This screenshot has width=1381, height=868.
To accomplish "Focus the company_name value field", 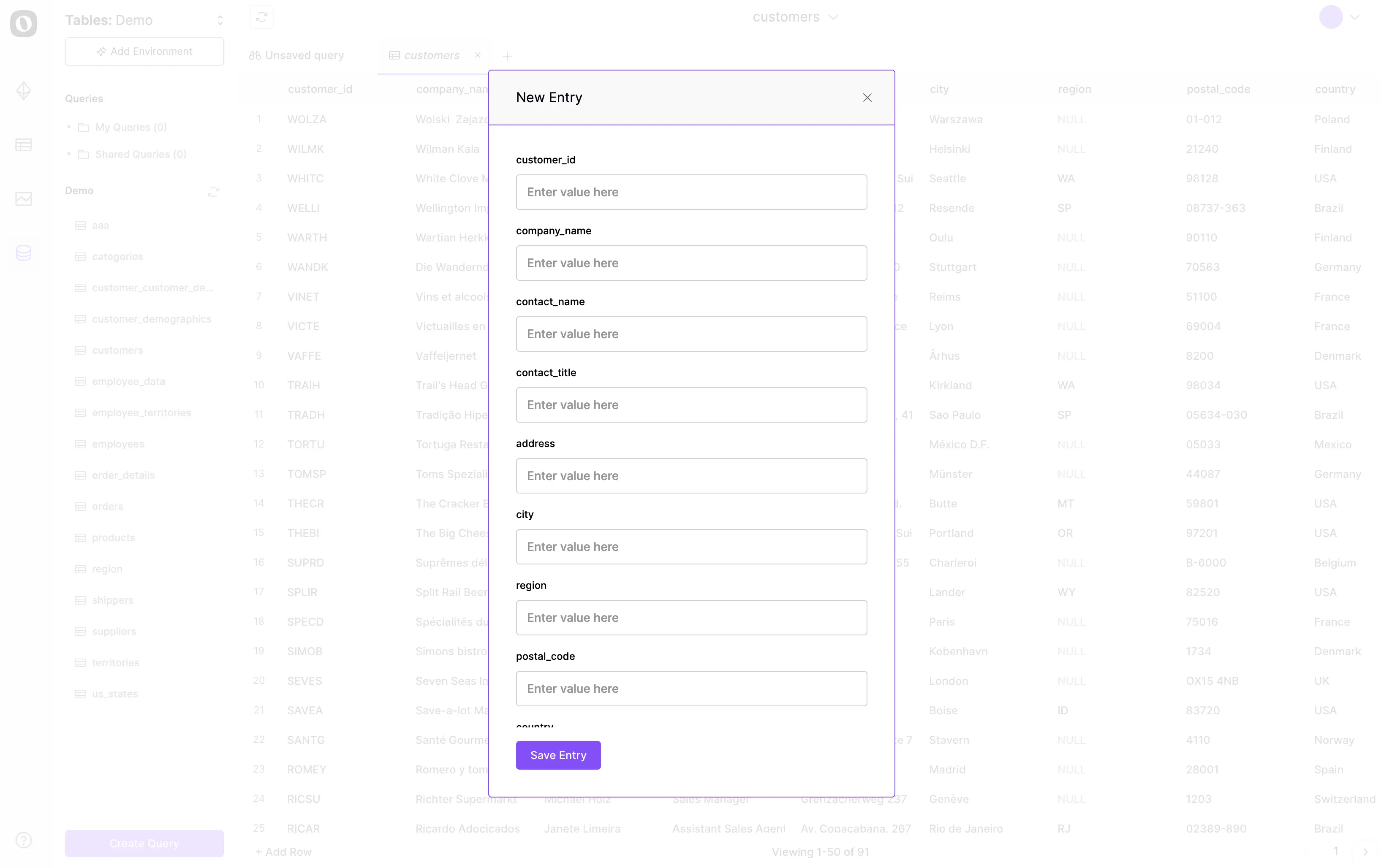I will tap(690, 263).
